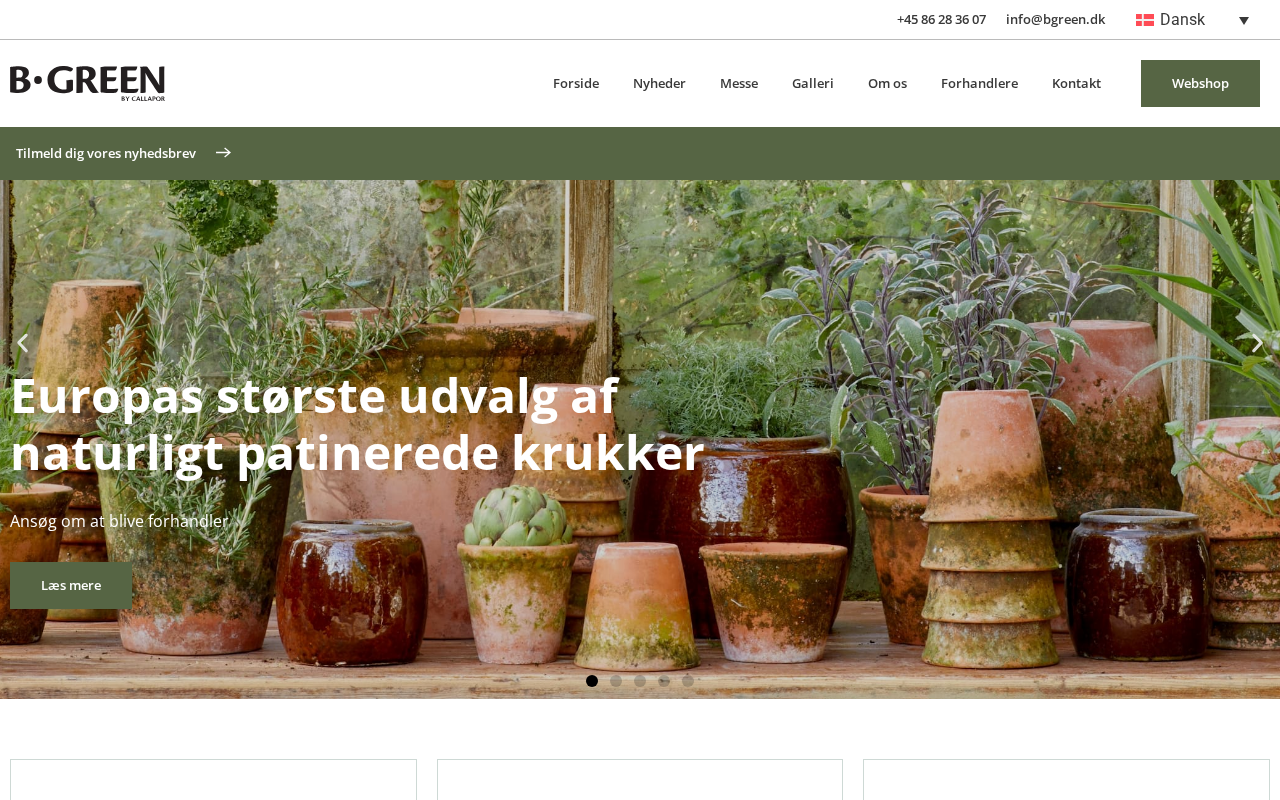Click the Danish flag icon
Screen dimensions: 1280x800
click(1145, 20)
